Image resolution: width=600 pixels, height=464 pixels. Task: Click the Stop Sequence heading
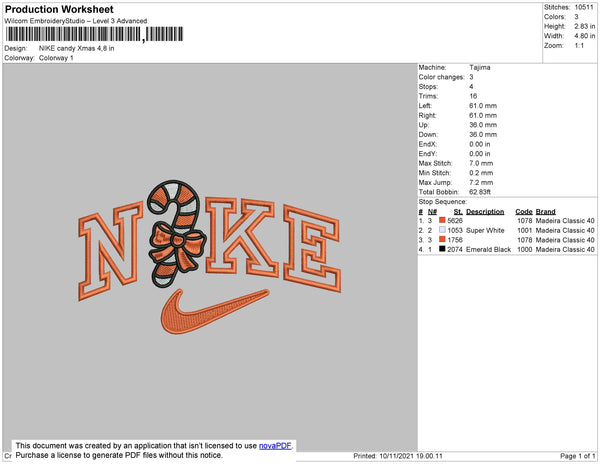pyautogui.click(x=442, y=202)
